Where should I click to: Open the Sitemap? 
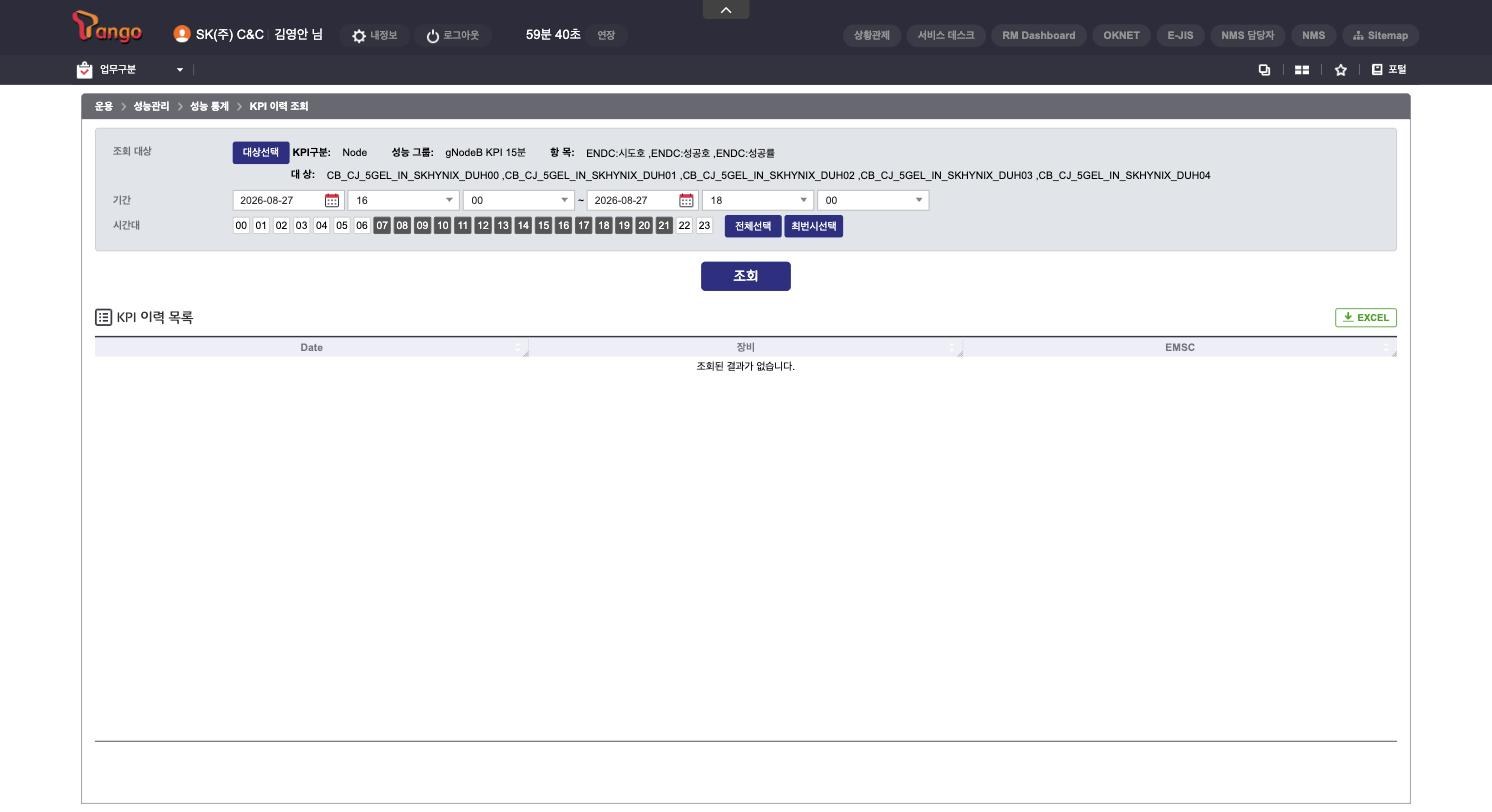click(x=1380, y=35)
